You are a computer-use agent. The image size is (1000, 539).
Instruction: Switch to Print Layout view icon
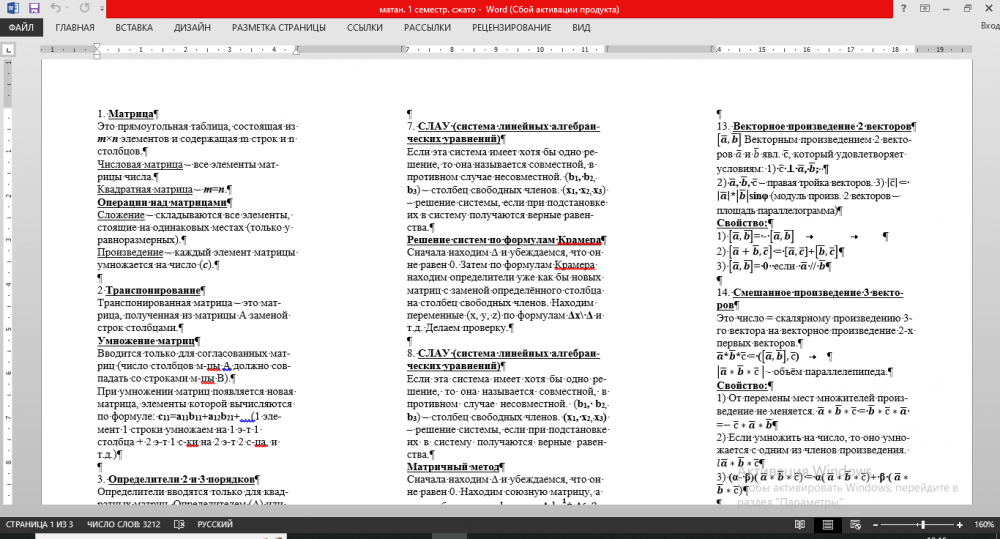click(x=828, y=524)
